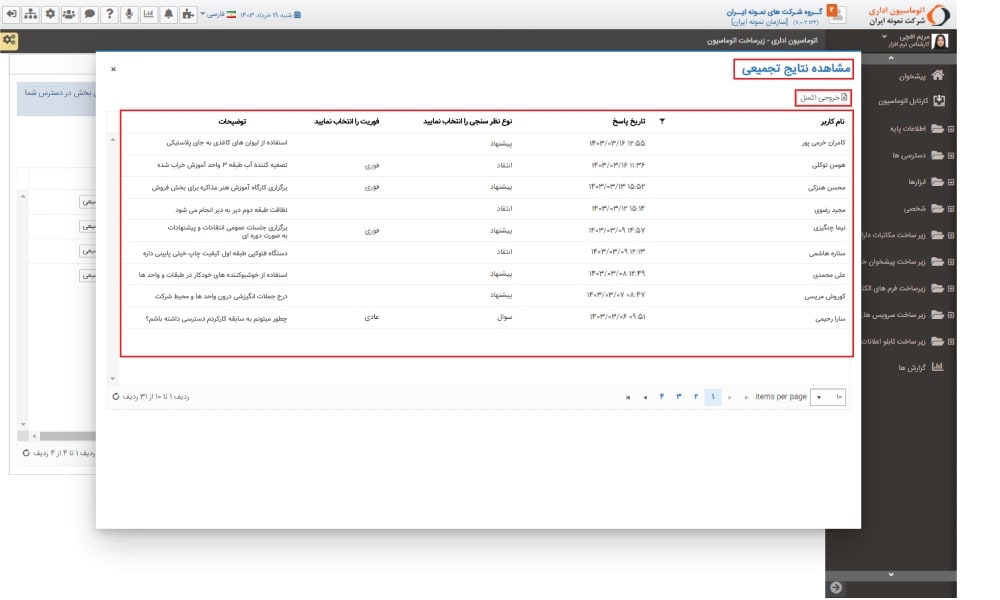Open پیشخوان in the sidebar

tap(918, 75)
